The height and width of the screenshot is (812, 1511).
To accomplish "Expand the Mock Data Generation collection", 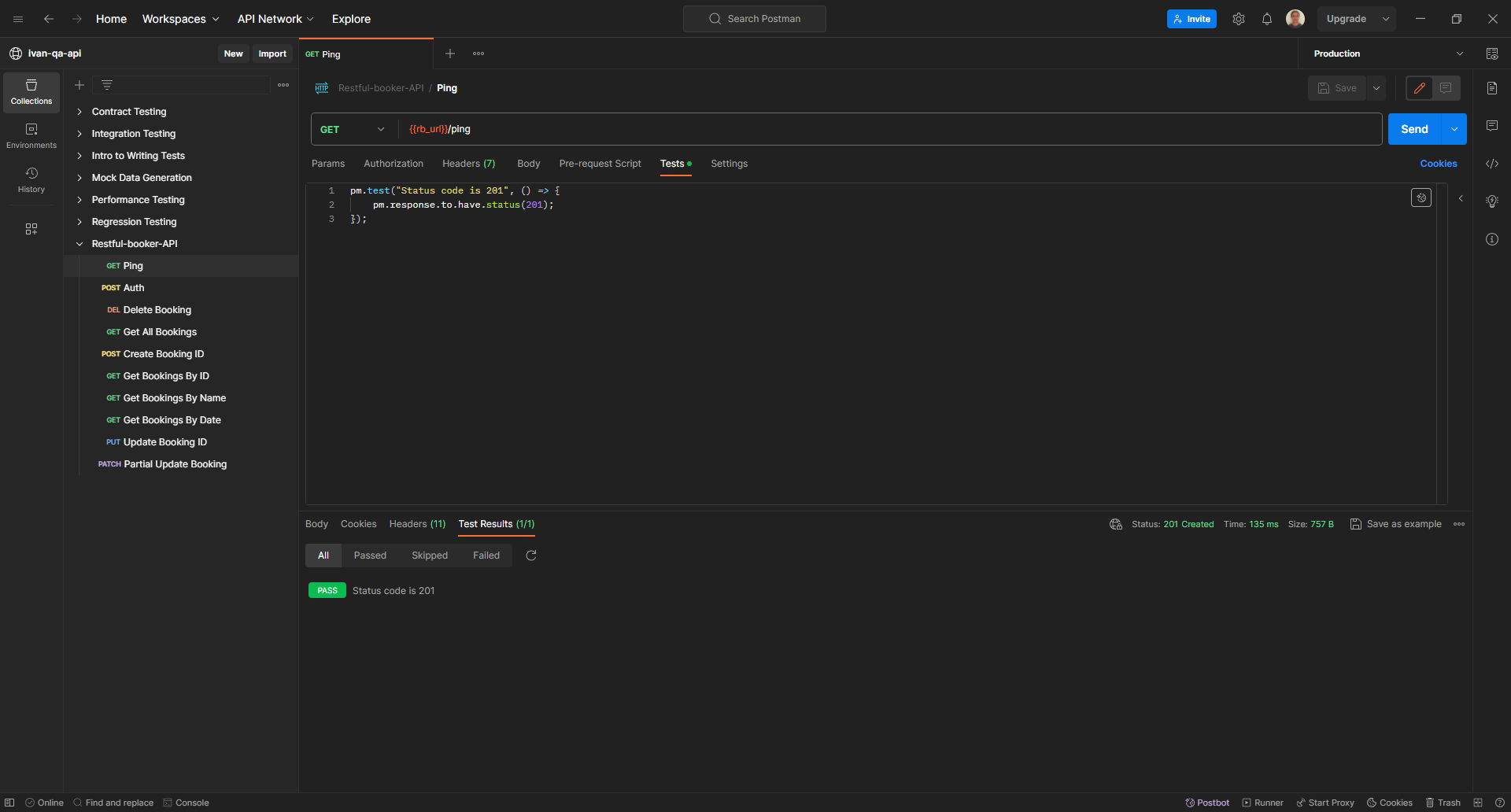I will point(79,178).
